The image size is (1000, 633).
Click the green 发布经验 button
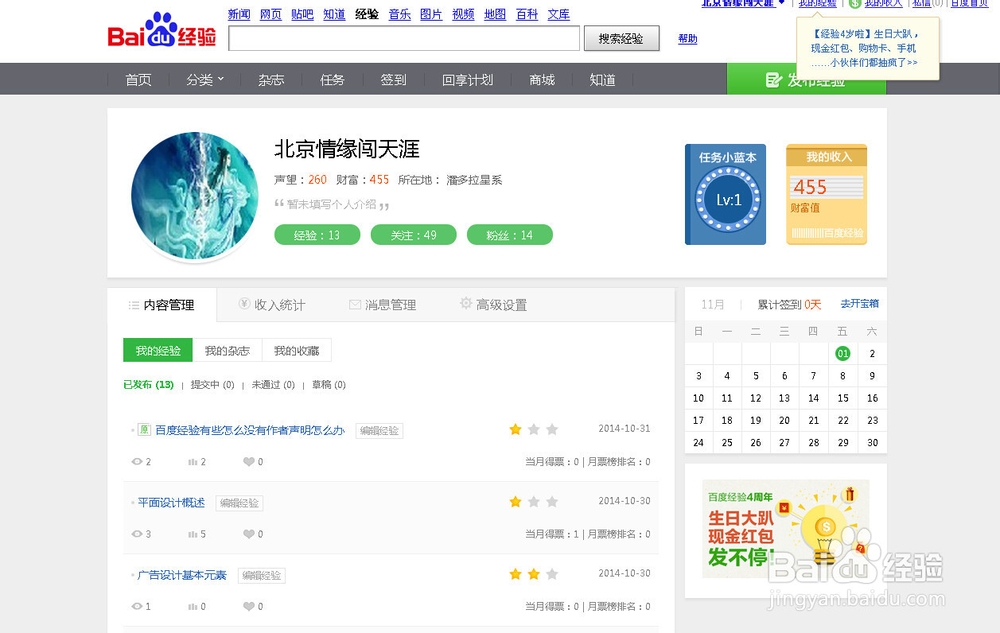point(806,79)
